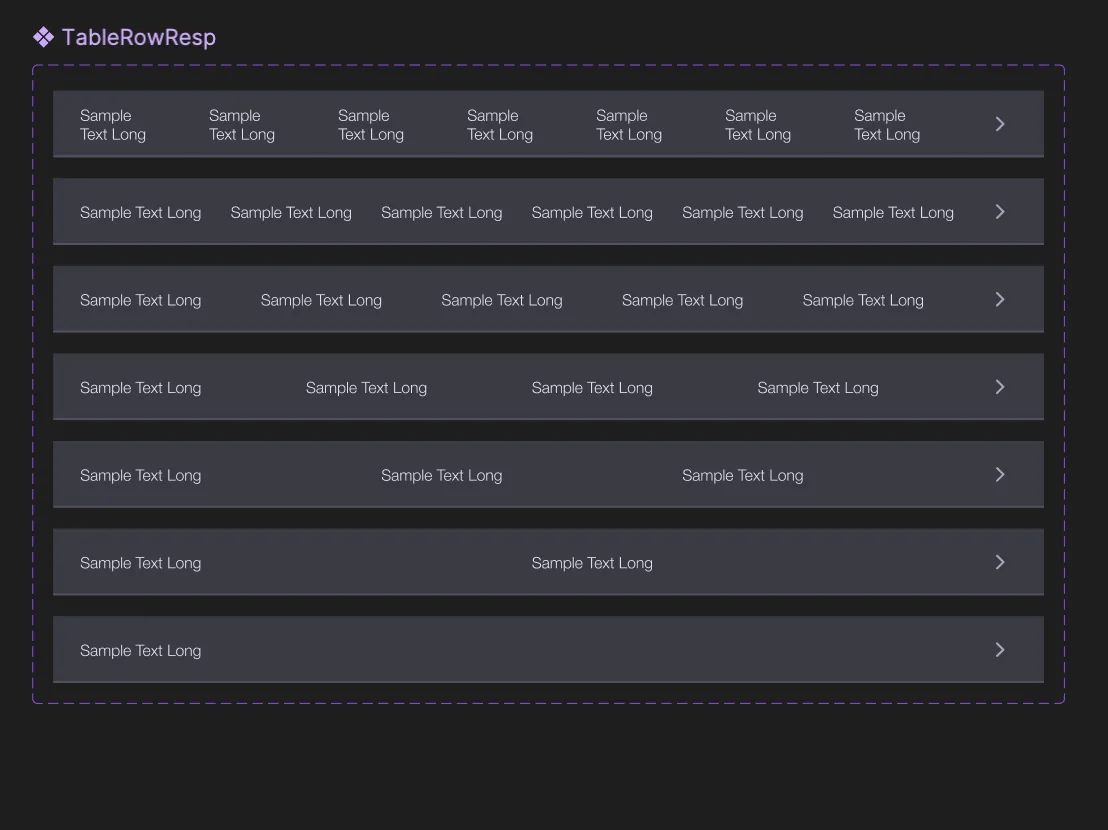Open chevron on the two-column row
The width and height of the screenshot is (1108, 830).
point(1000,562)
